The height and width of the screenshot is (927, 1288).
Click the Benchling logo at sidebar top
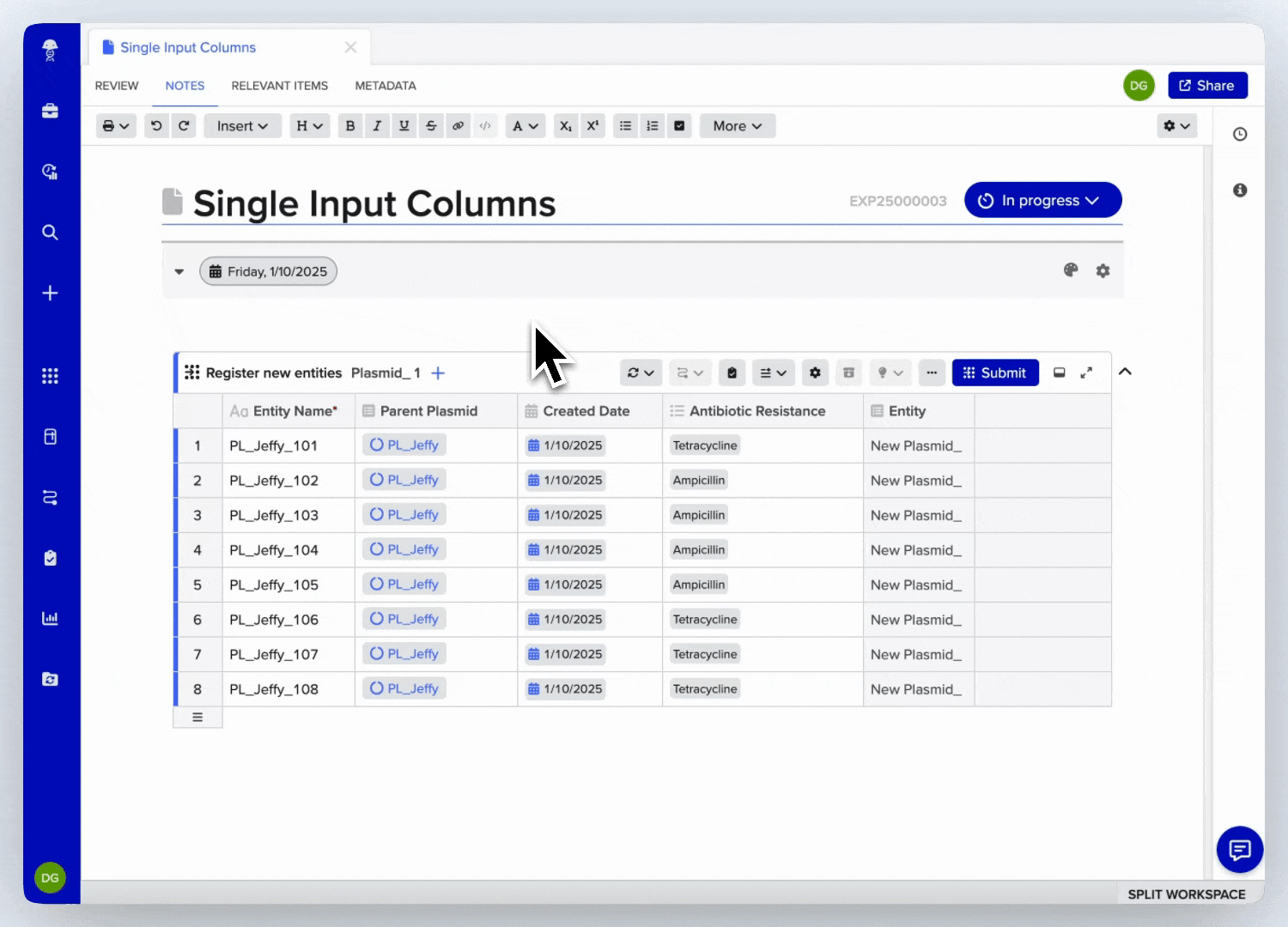[x=50, y=51]
